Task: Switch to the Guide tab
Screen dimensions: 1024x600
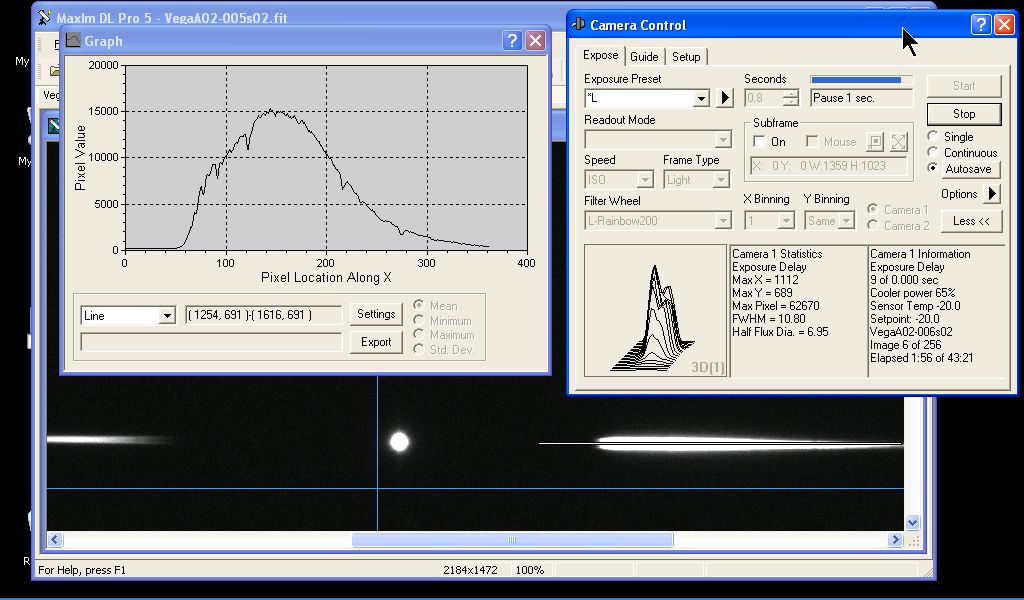Action: [644, 57]
